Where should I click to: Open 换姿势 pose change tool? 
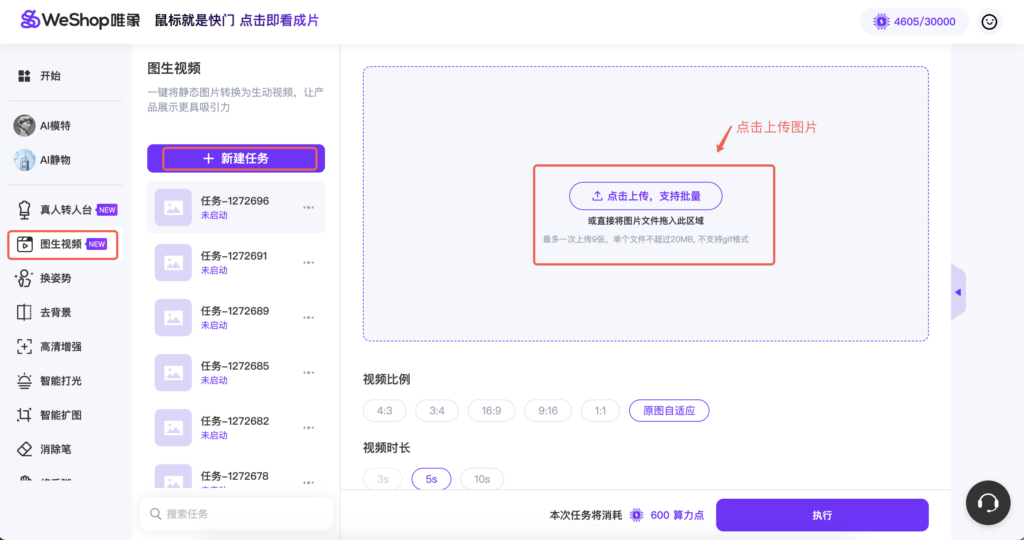[55, 278]
